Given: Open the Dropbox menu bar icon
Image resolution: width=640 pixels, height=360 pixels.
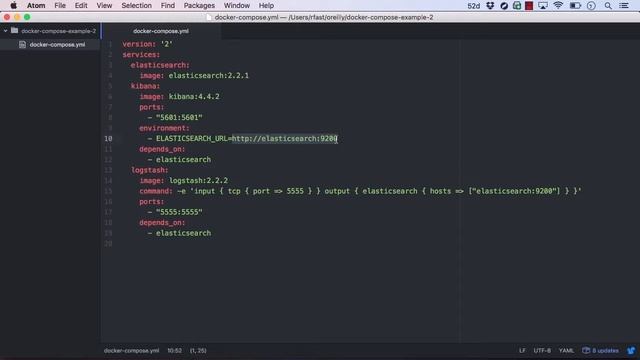Looking at the screenshot, I should coord(490,6).
